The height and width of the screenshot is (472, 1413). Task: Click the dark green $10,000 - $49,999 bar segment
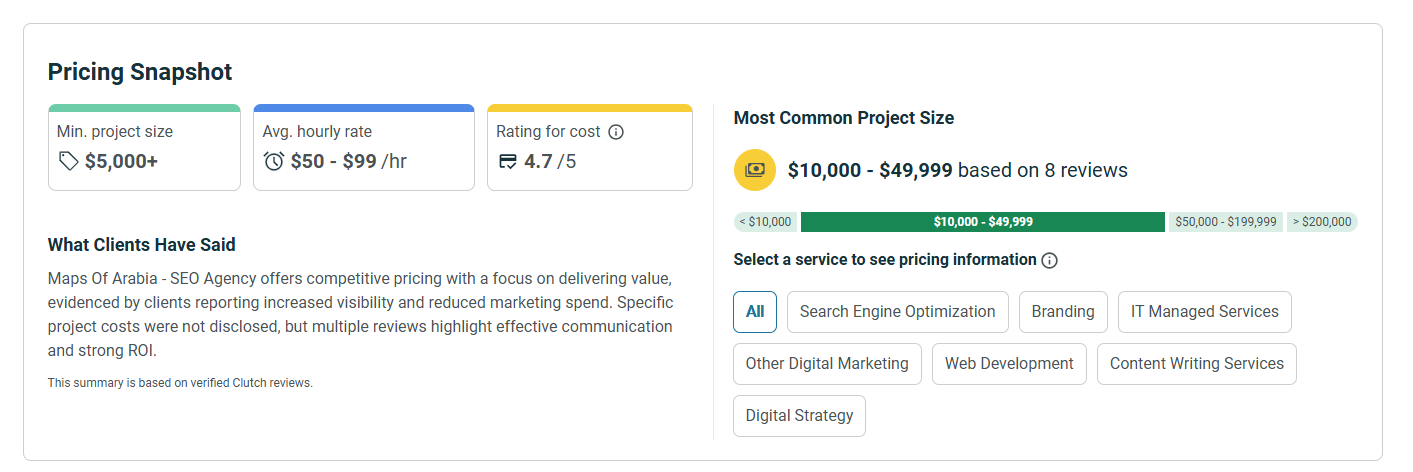pyautogui.click(x=983, y=222)
